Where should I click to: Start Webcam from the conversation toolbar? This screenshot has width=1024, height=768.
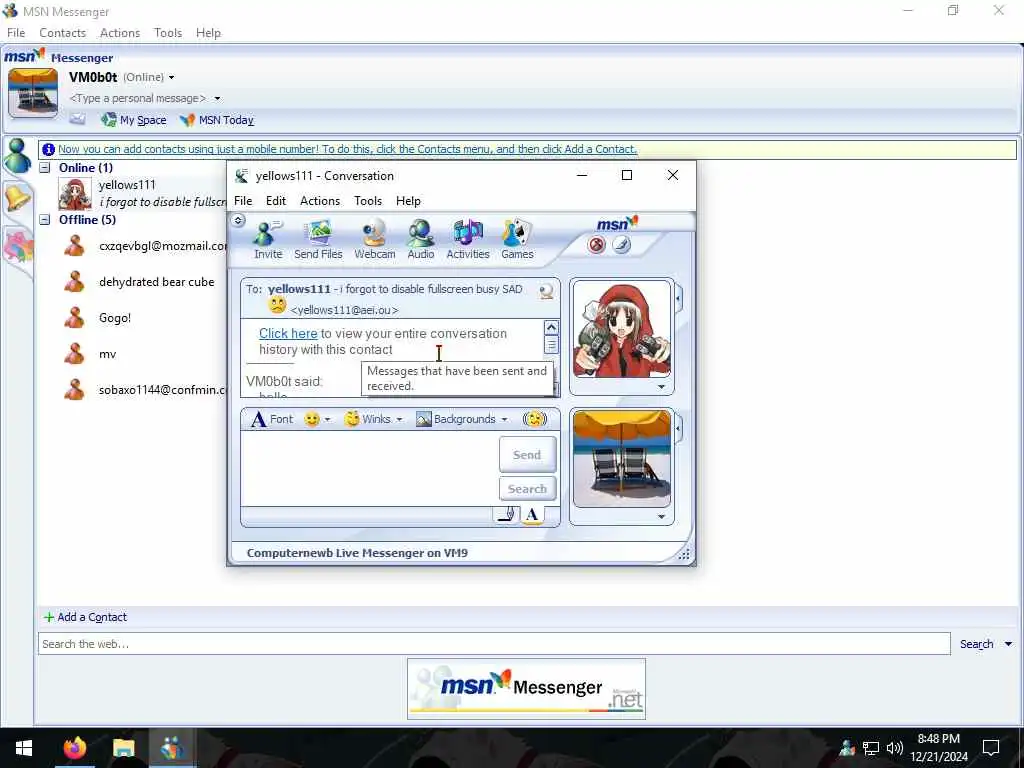click(374, 240)
